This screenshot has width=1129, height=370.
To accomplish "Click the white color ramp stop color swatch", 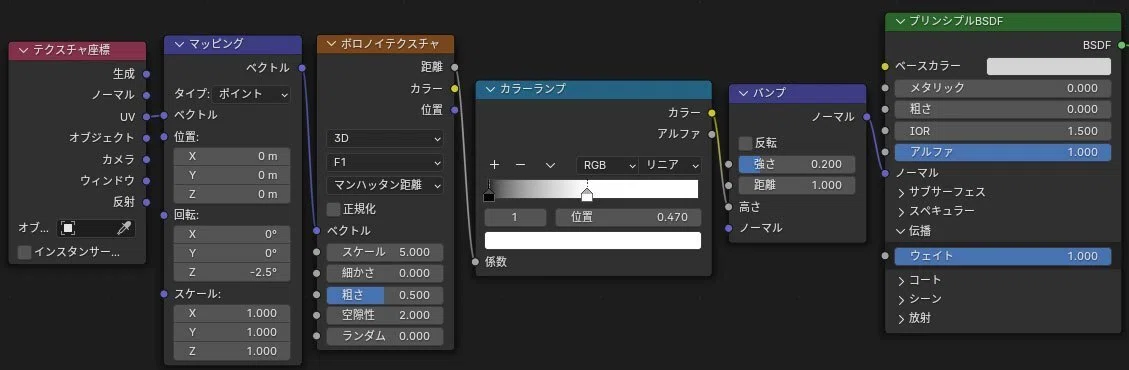I will [x=593, y=240].
